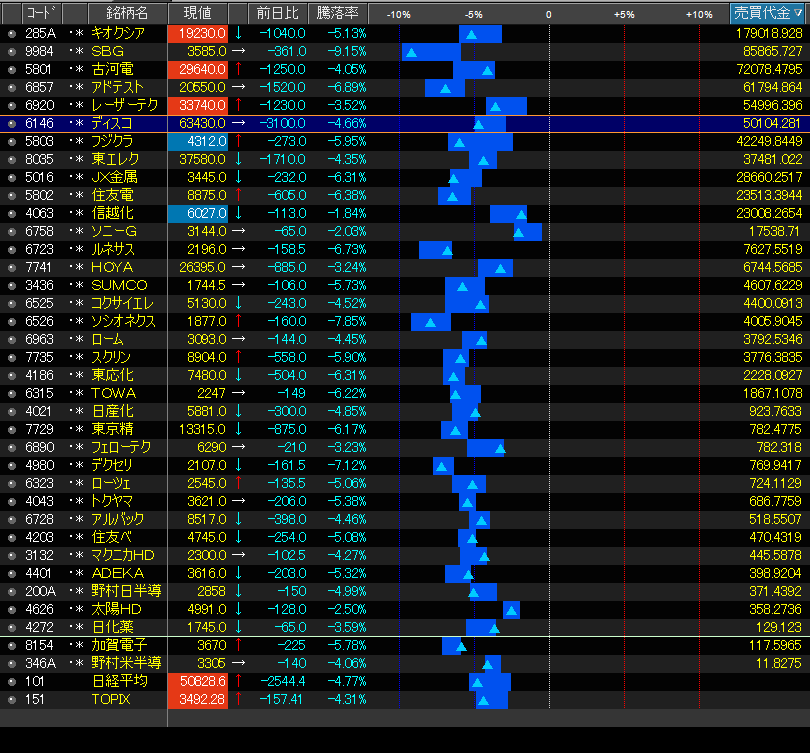Select the 野村米半導 stock name
The width and height of the screenshot is (810, 753).
(x=126, y=663)
